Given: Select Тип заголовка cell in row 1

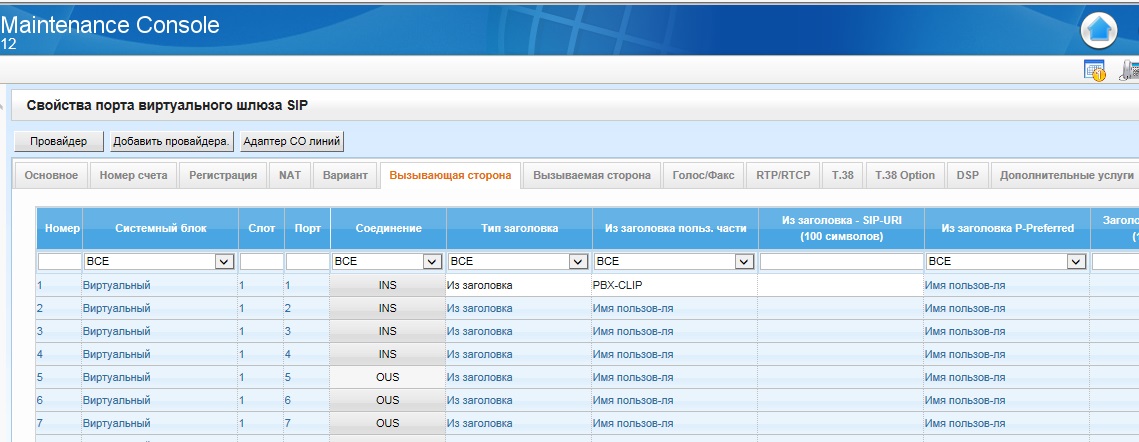Looking at the screenshot, I should (519, 286).
